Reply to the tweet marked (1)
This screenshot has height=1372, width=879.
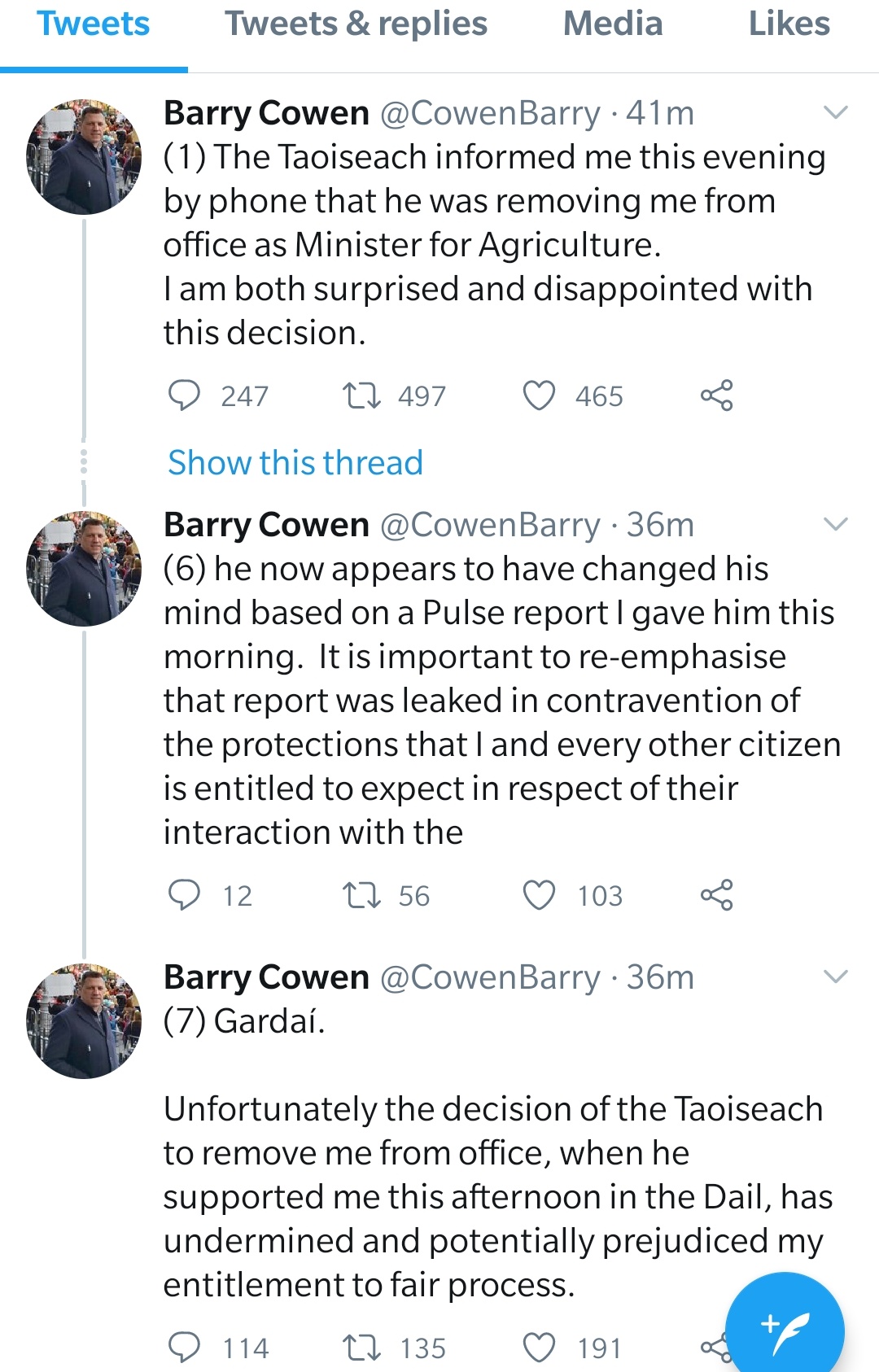coord(184,395)
